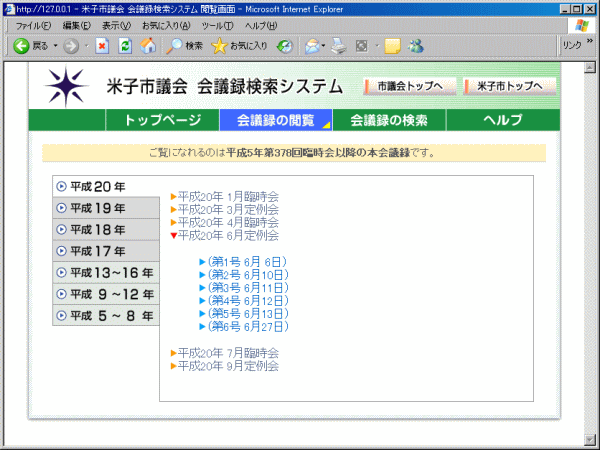600x450 pixels.
Task: Expand 平成20年 1月臨時会
Action: pos(225,197)
